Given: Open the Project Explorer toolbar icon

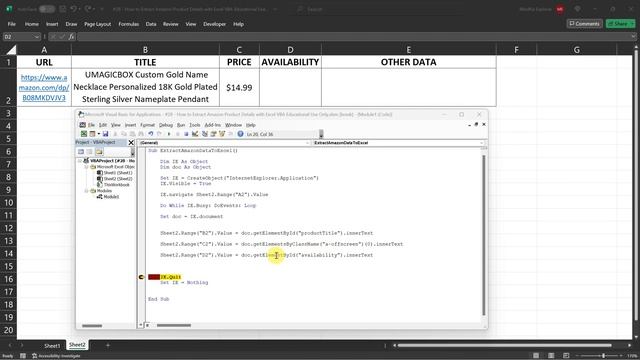Looking at the screenshot, I should [x=204, y=134].
